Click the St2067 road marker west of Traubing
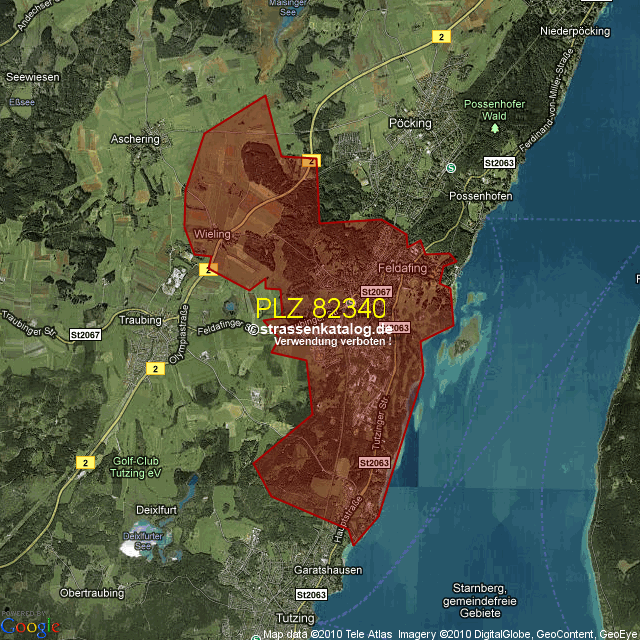This screenshot has height=640, width=640. [86, 333]
